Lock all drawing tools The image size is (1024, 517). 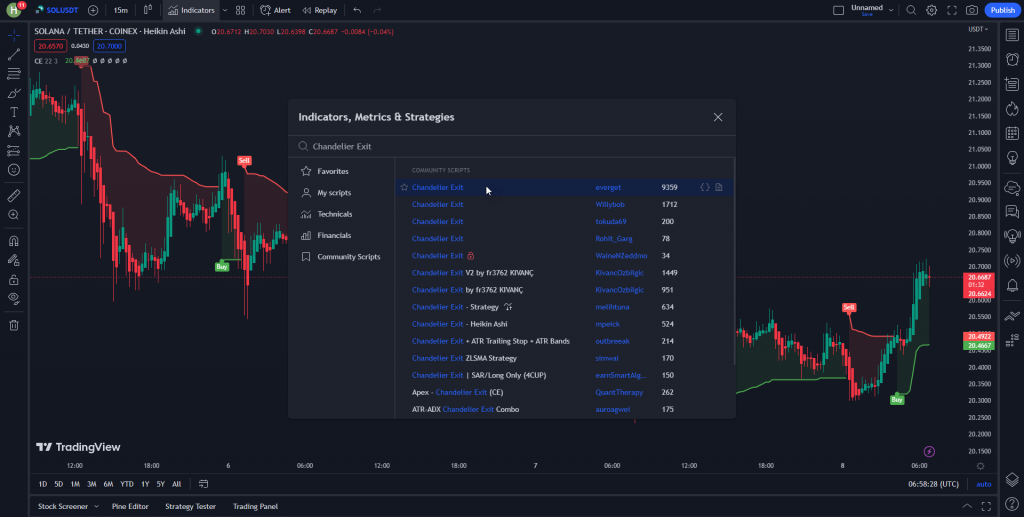(14, 280)
